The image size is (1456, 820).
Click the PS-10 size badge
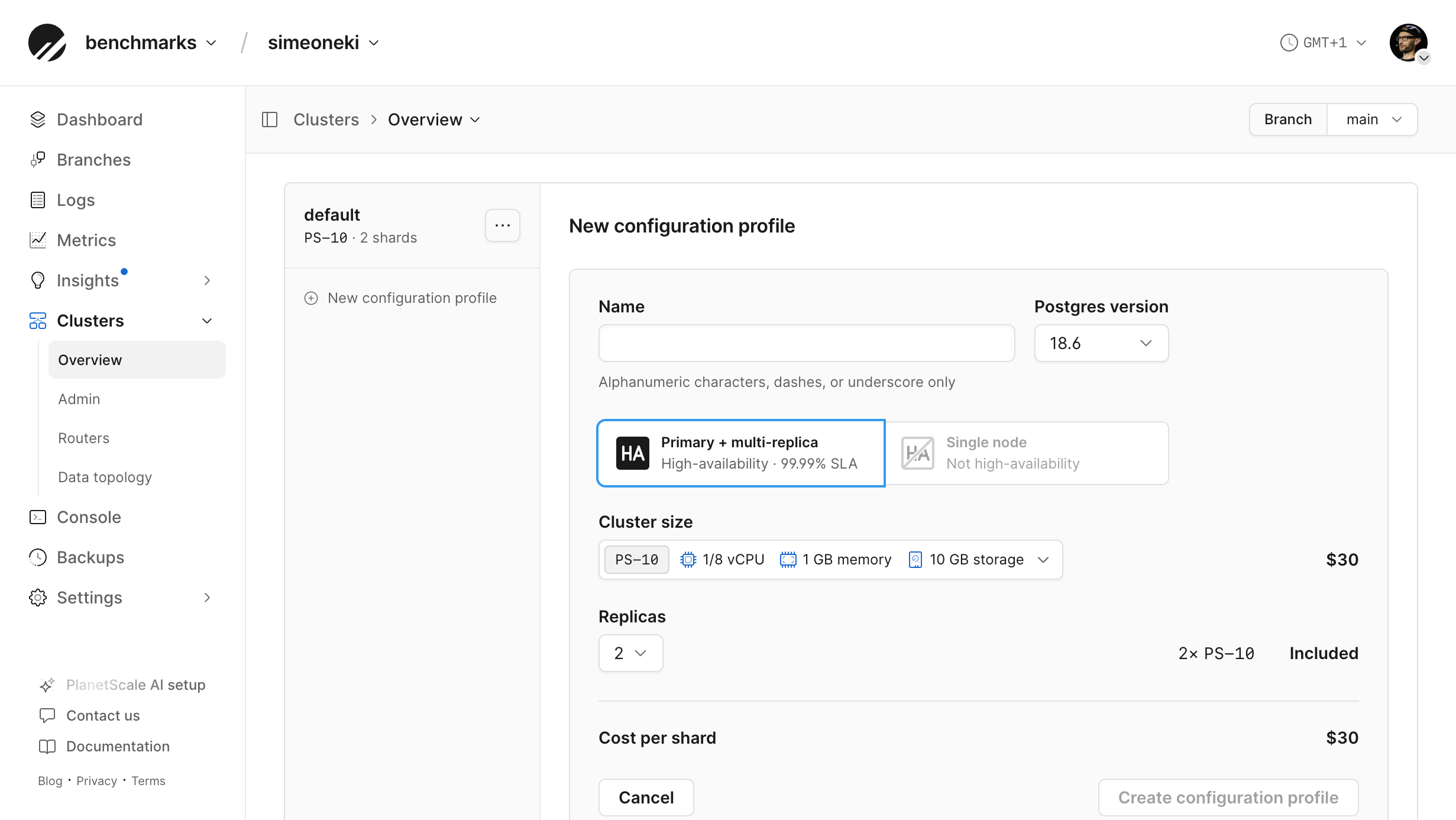[637, 560]
